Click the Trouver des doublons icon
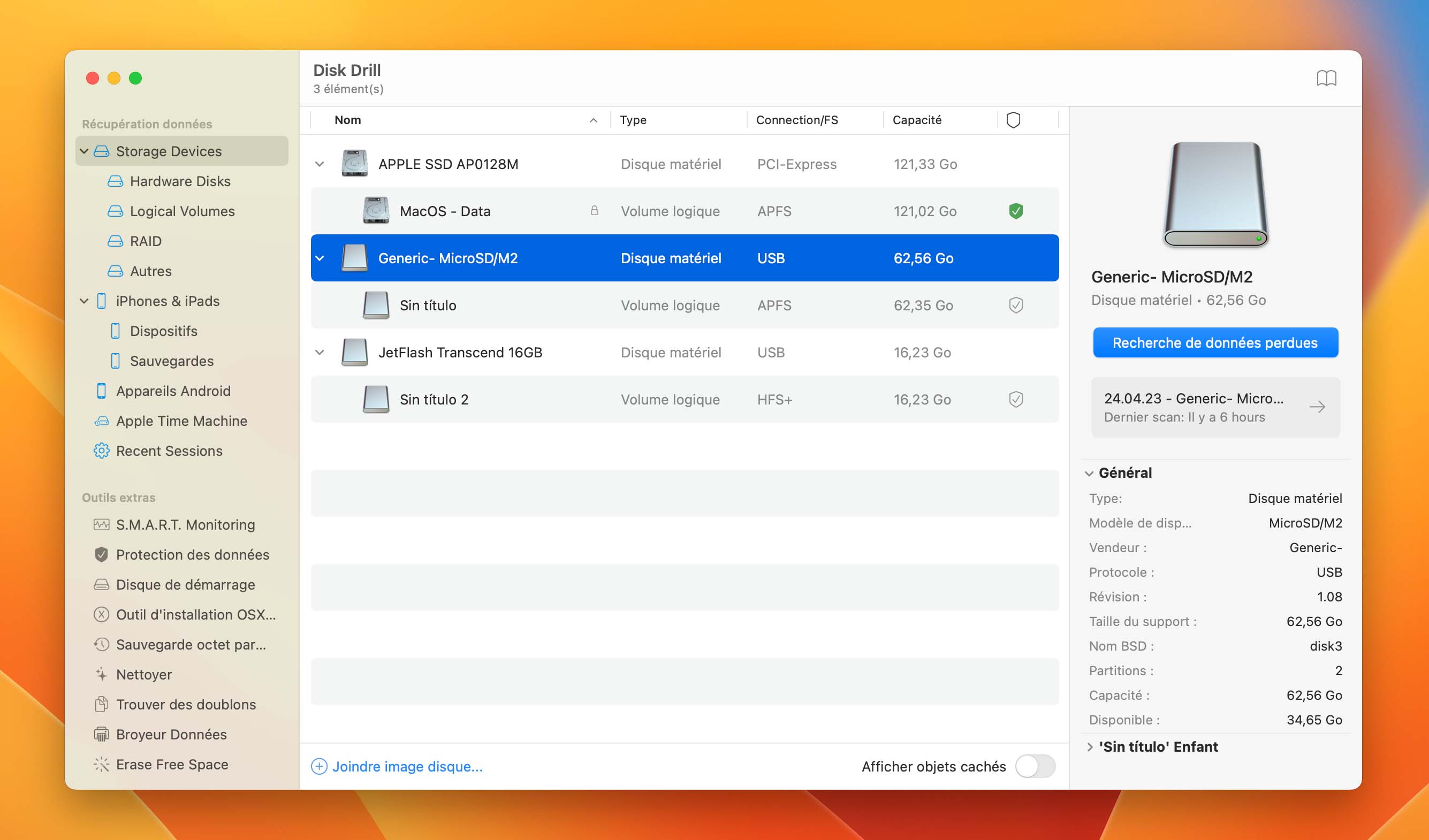The width and height of the screenshot is (1429, 840). [x=101, y=704]
